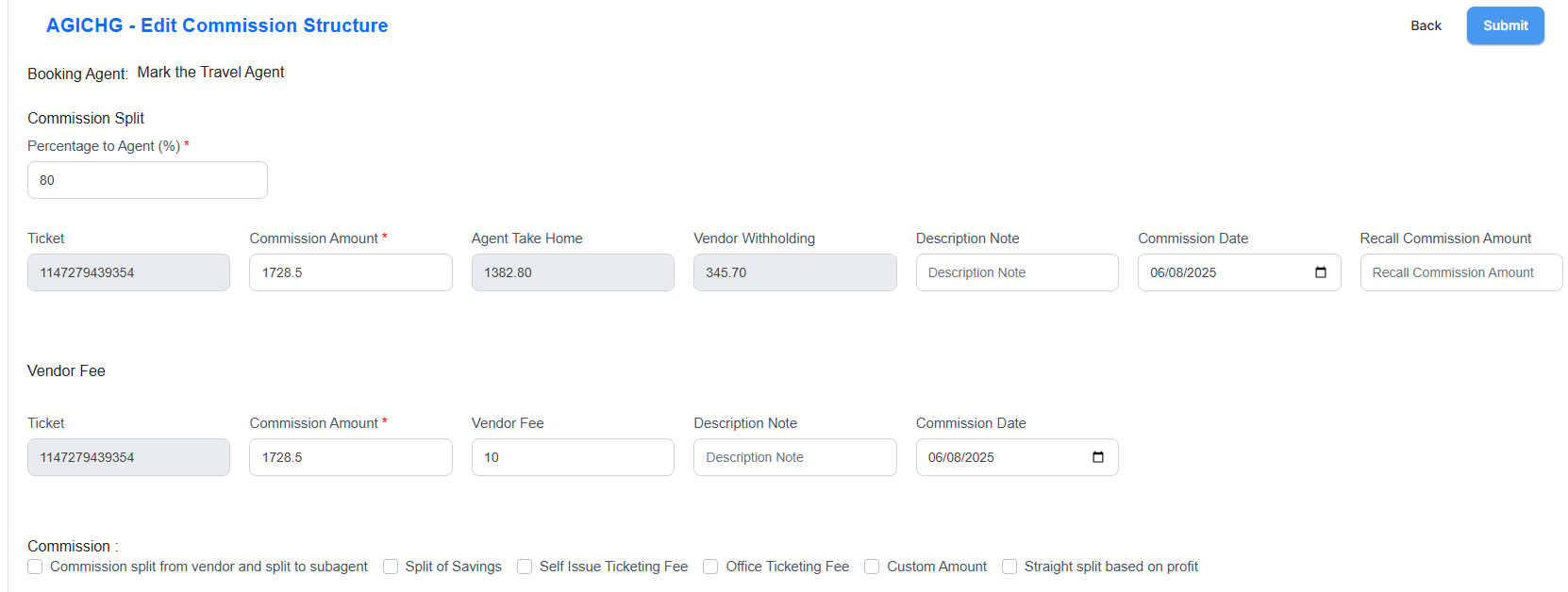The width and height of the screenshot is (1568, 592).
Task: Select Commission Date field in Vendor Fee section
Action: [x=1017, y=457]
